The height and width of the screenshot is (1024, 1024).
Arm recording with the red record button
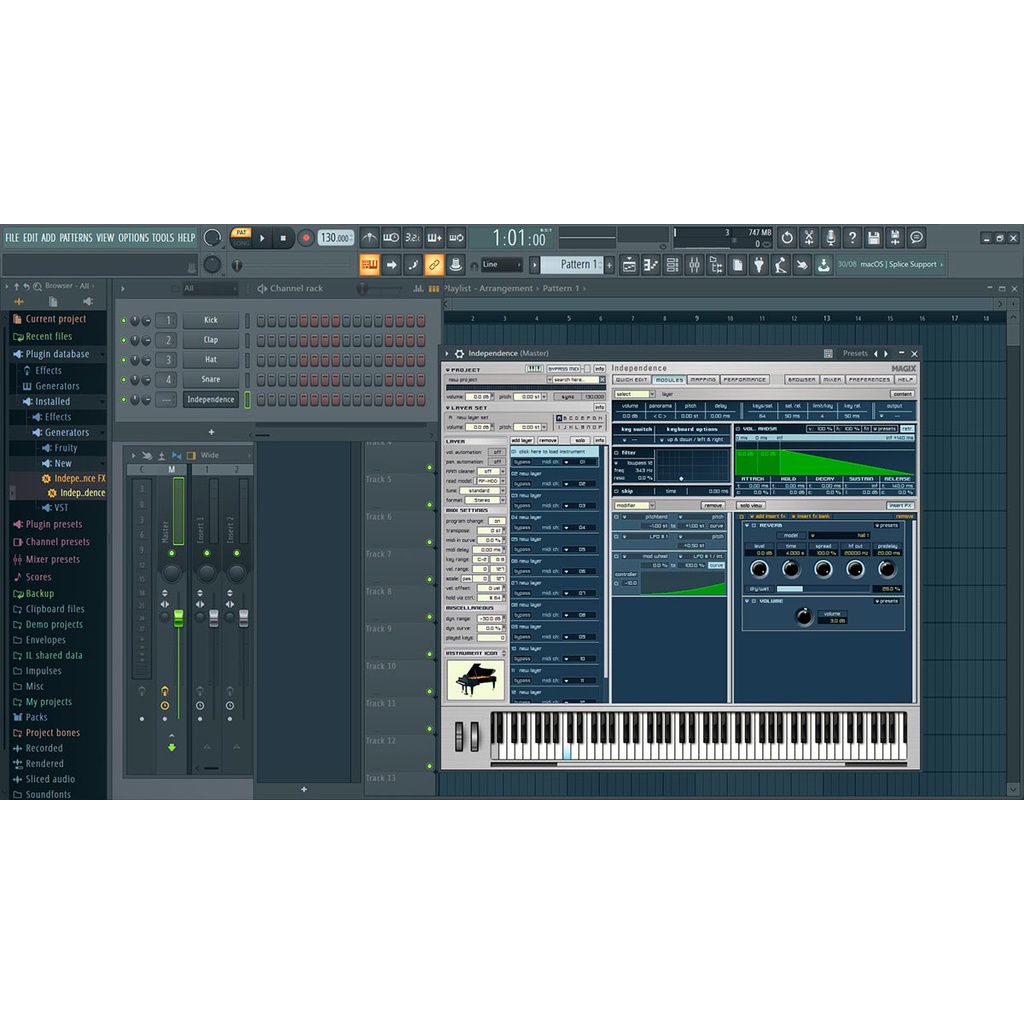(x=305, y=238)
